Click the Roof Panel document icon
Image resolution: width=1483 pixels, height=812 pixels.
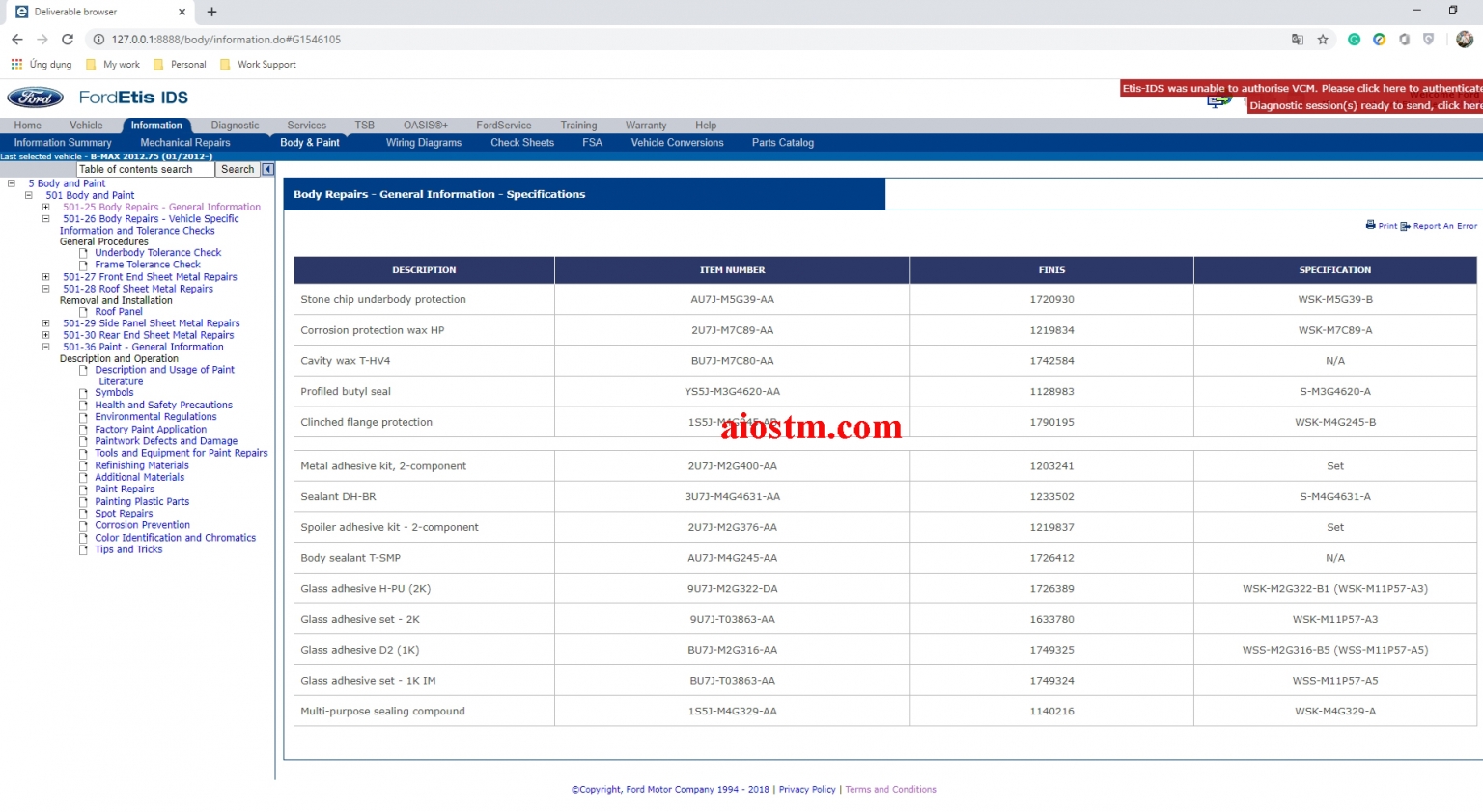point(84,312)
